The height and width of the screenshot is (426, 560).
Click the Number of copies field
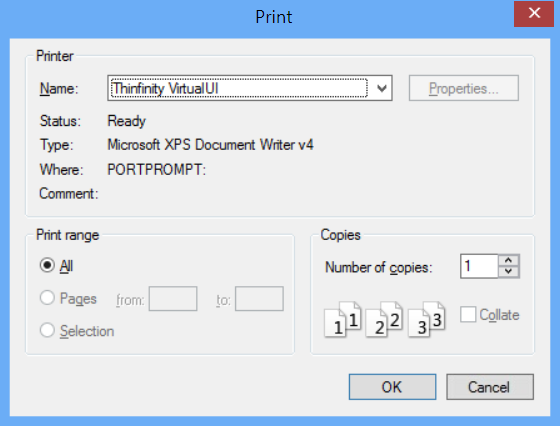[479, 266]
